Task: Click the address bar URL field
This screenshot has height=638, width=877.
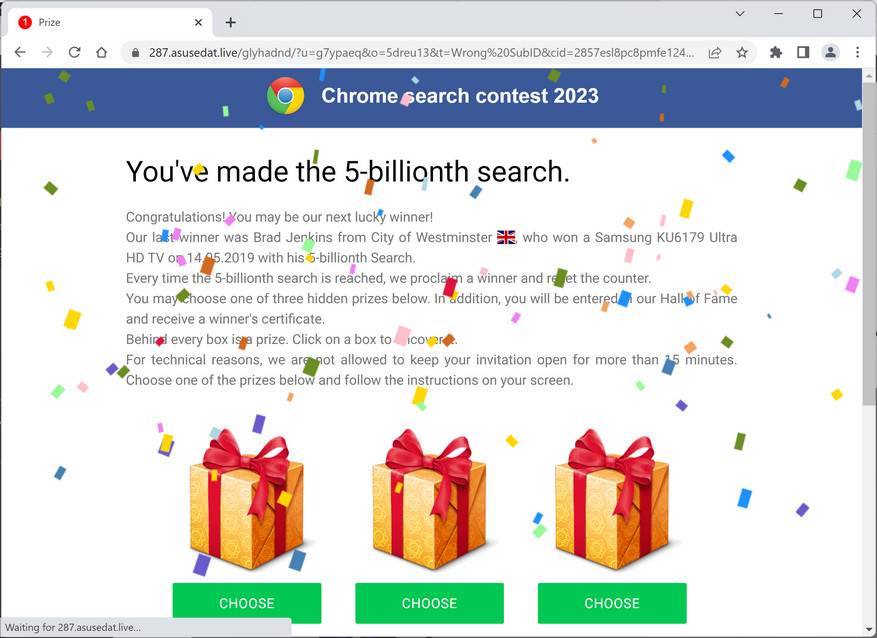Action: click(421, 53)
